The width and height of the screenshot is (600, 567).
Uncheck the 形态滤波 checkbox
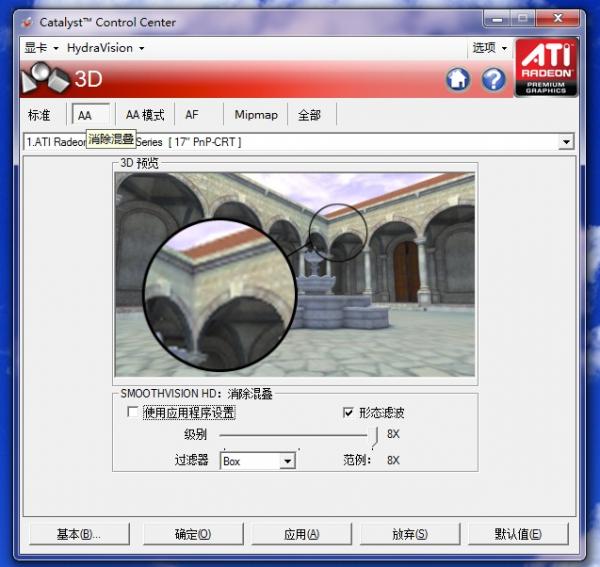pos(348,412)
